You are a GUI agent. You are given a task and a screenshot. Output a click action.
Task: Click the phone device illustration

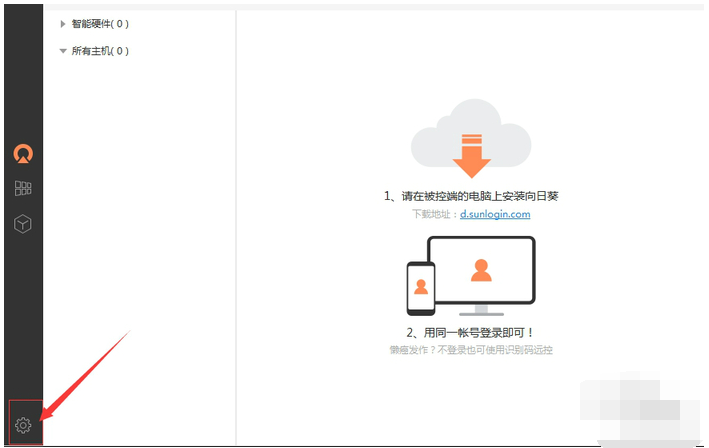(420, 287)
